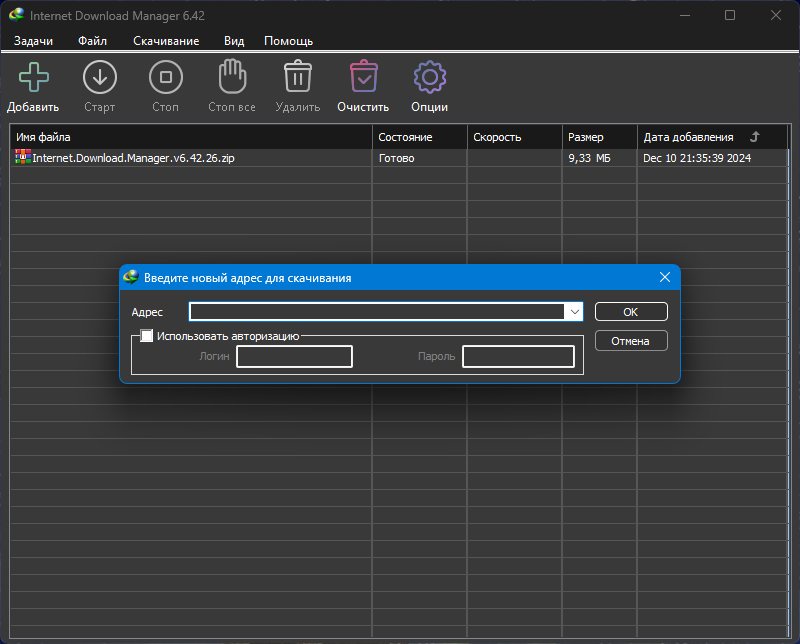
Task: Click the Удалить trash can icon
Action: (297, 77)
